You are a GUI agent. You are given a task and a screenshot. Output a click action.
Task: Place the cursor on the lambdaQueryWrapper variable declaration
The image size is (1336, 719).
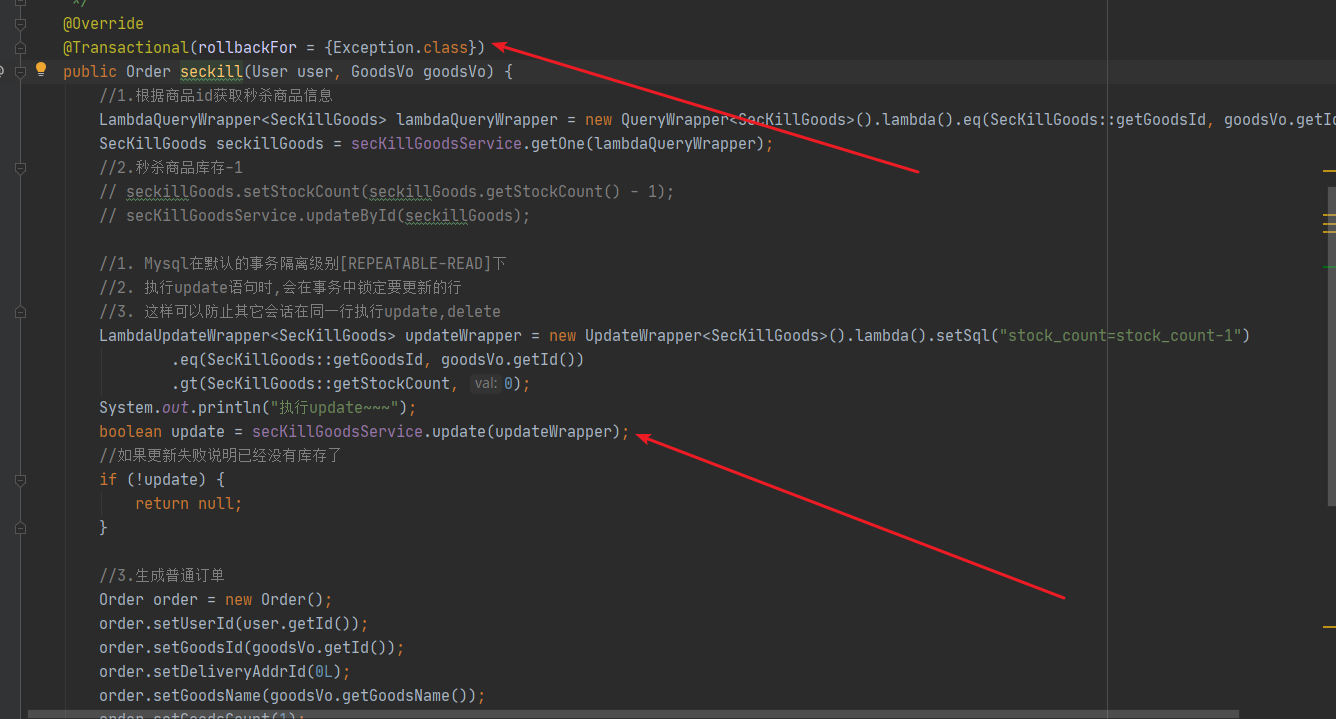tap(477, 120)
